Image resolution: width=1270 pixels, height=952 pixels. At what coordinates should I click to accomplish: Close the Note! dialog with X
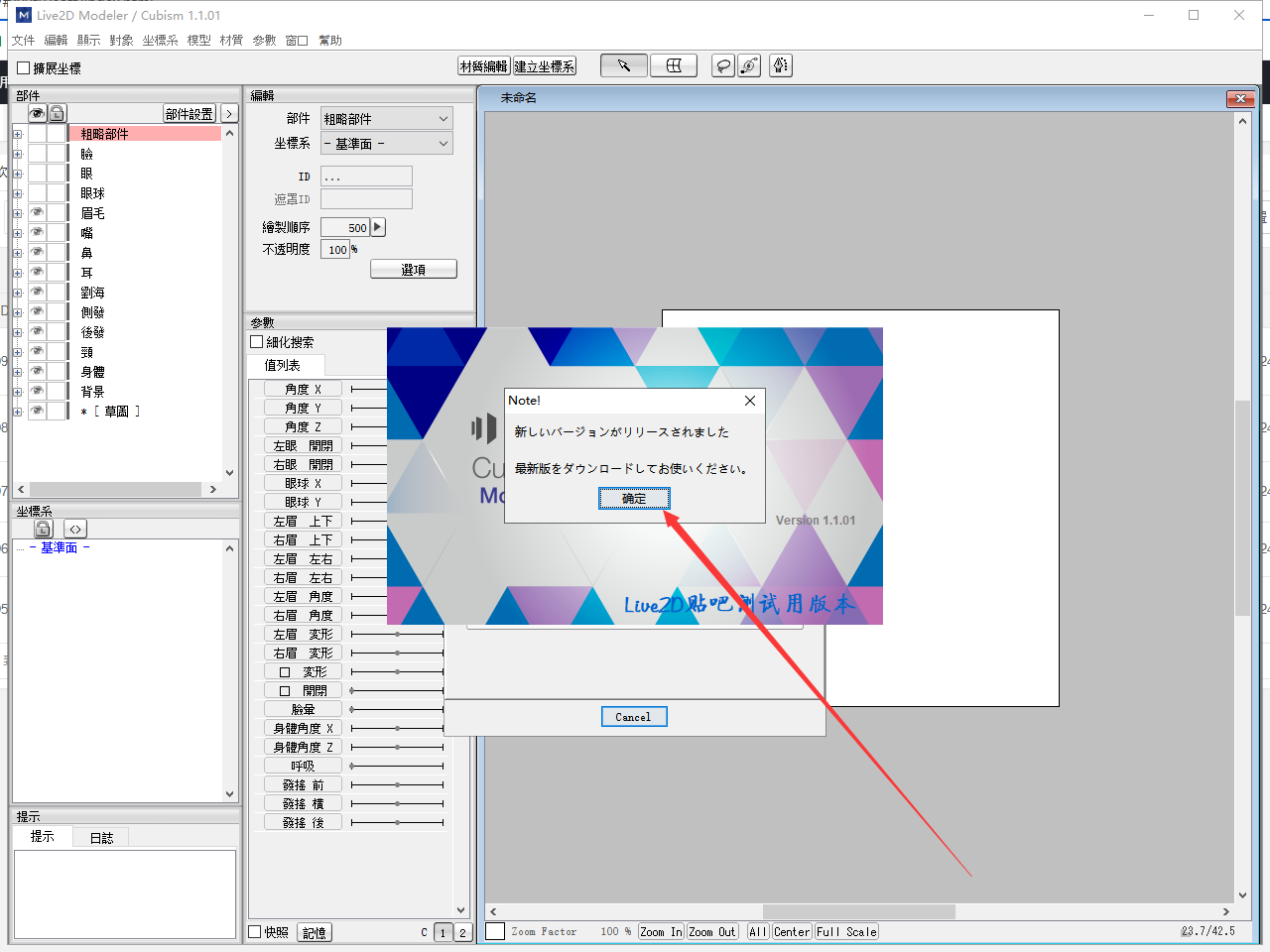[750, 401]
